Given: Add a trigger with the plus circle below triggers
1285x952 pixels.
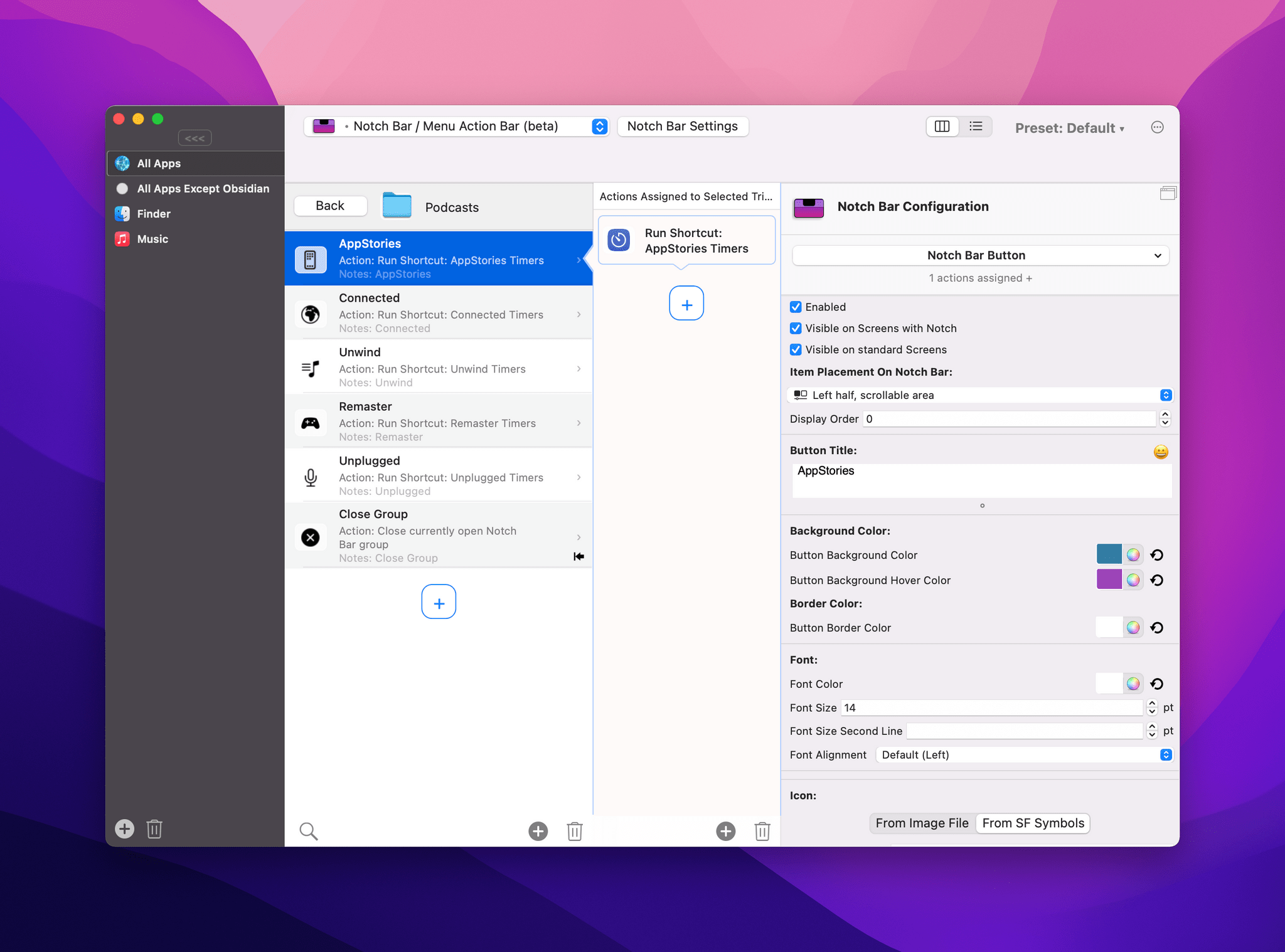Looking at the screenshot, I should coord(538,831).
